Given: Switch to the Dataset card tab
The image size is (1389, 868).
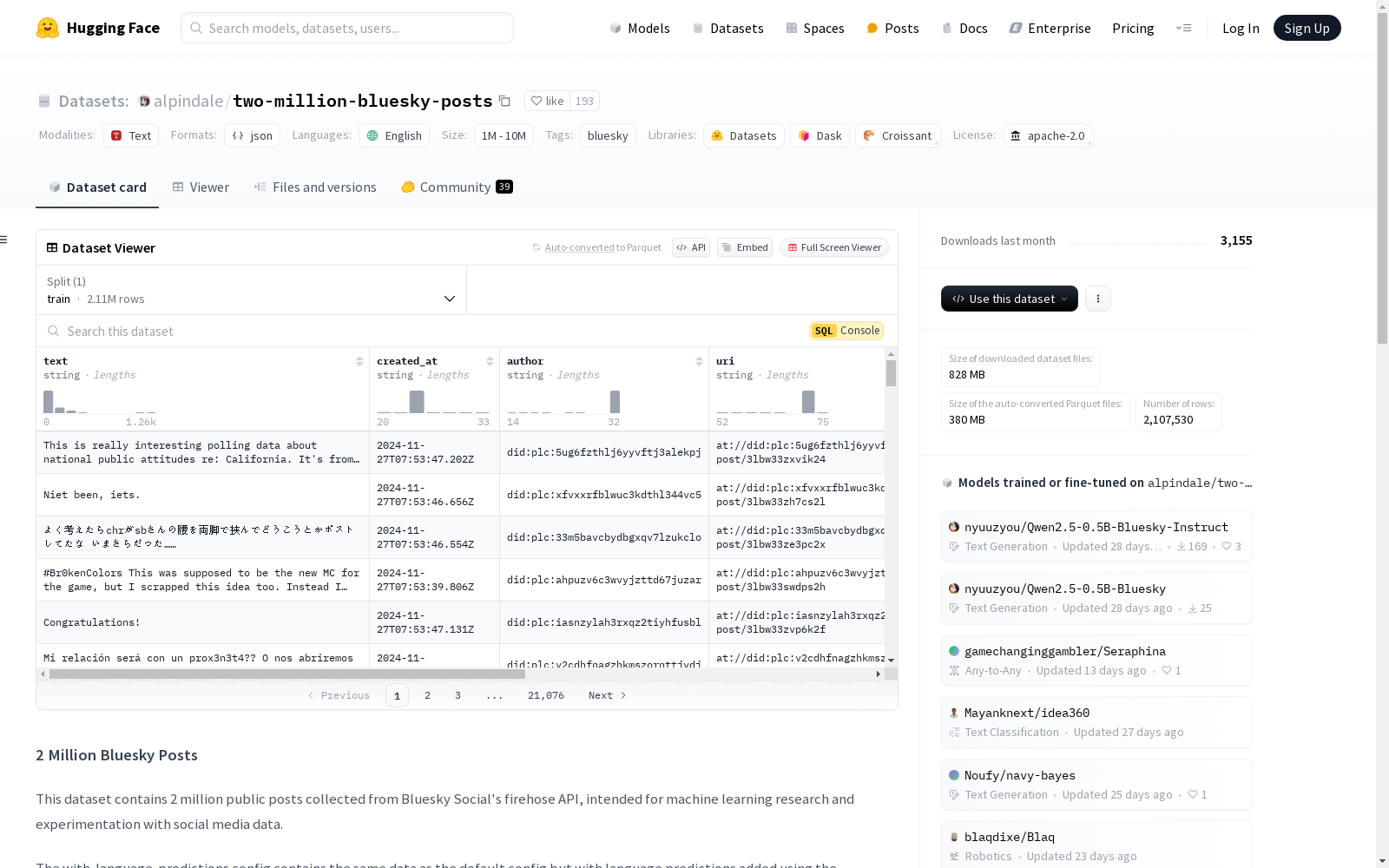Looking at the screenshot, I should pos(97,187).
